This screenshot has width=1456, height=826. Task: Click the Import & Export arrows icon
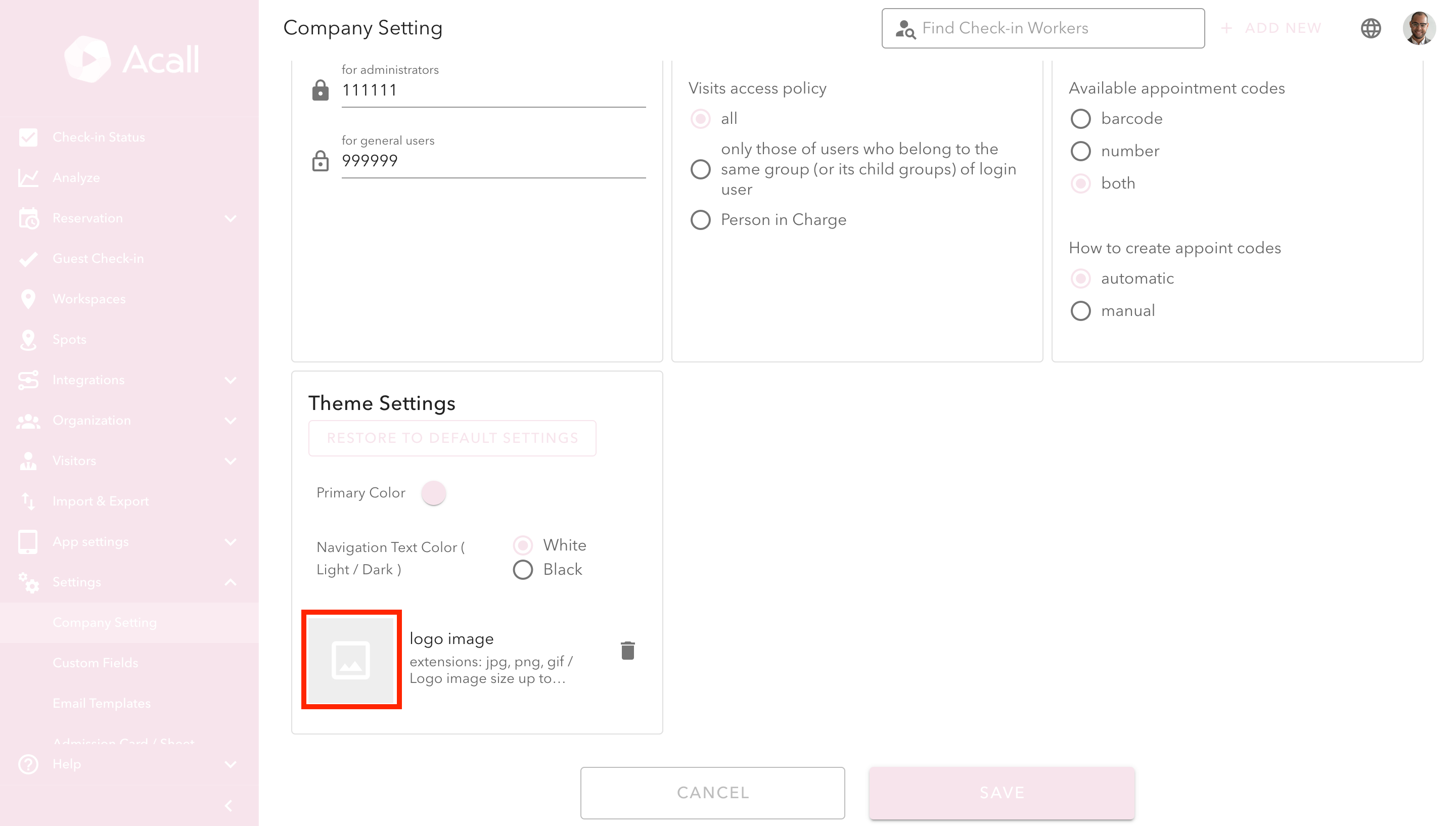point(28,501)
